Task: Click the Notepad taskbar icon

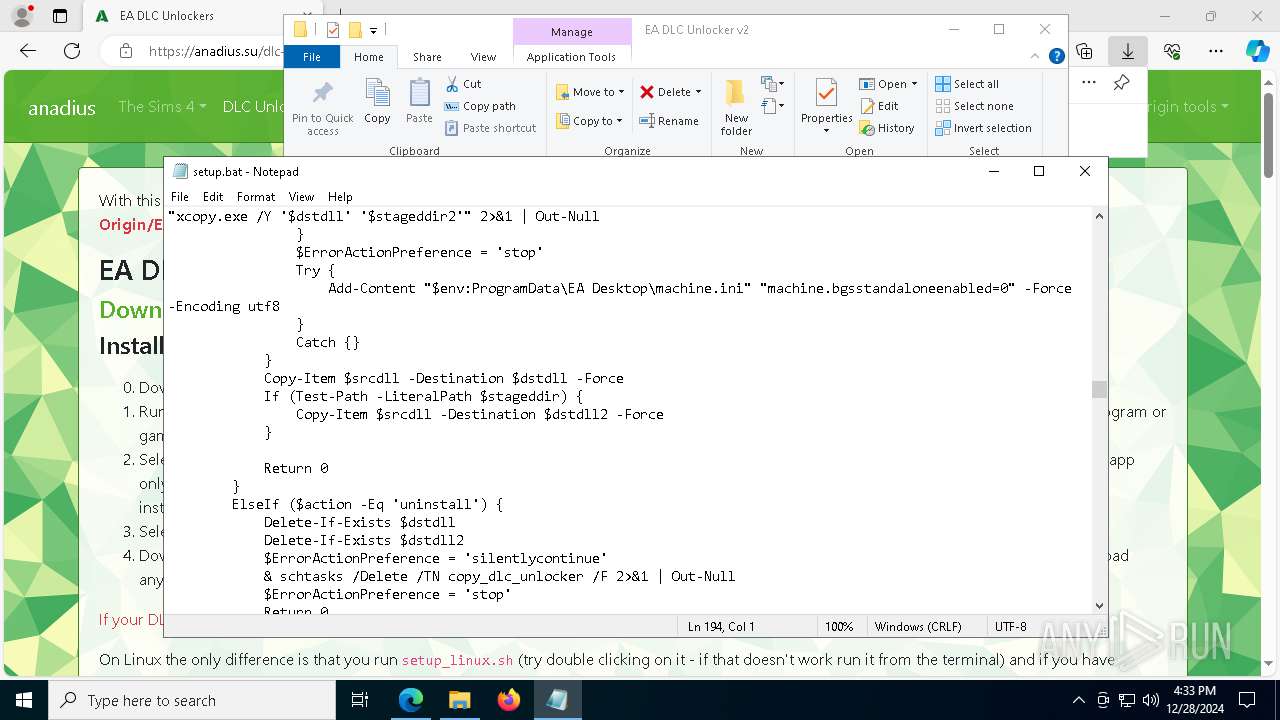Action: pos(557,700)
